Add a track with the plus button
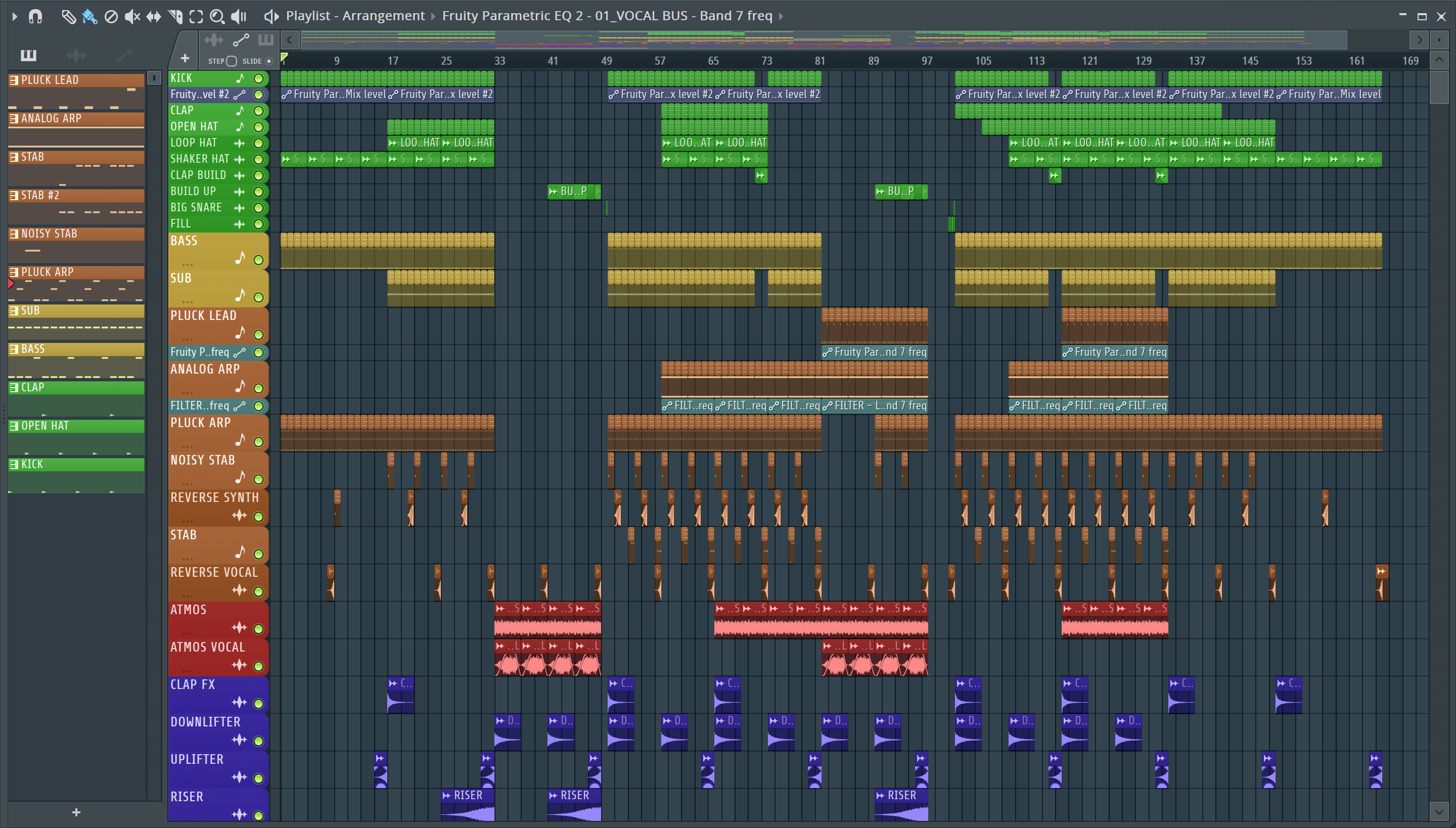 click(185, 58)
